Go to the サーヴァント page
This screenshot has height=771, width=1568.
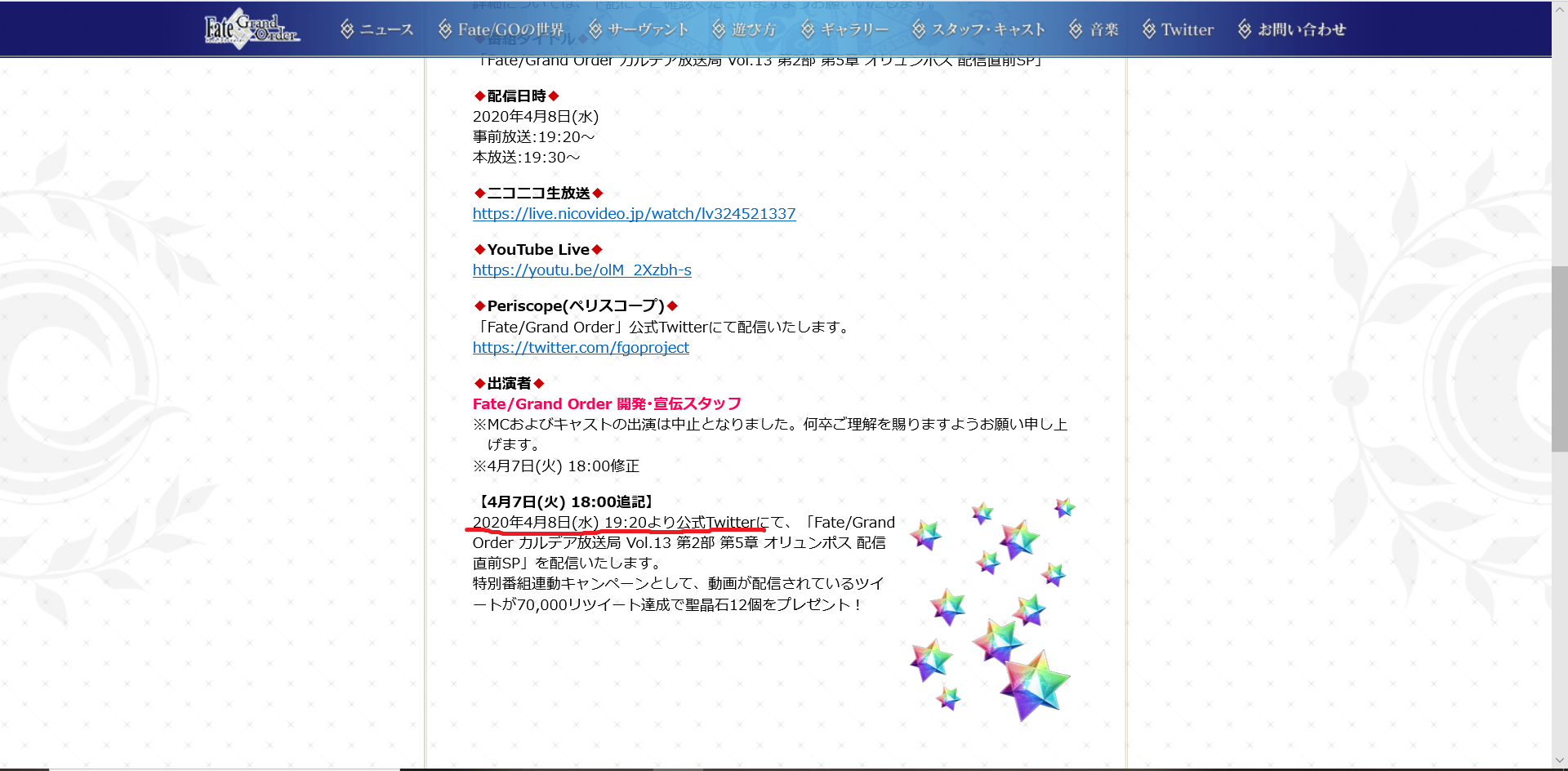pyautogui.click(x=648, y=29)
